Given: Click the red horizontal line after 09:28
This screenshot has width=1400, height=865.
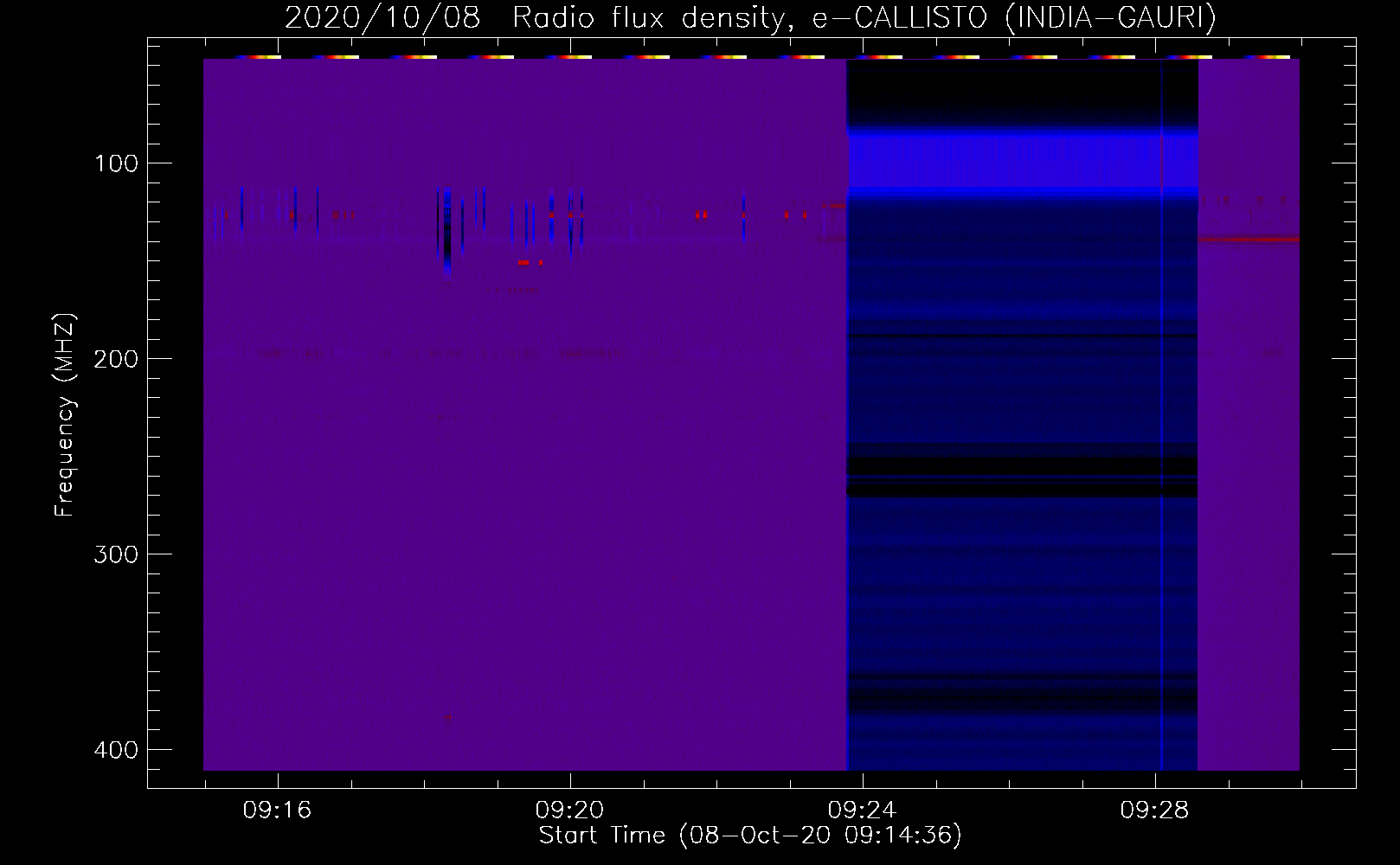Looking at the screenshot, I should pyautogui.click(x=1249, y=240).
